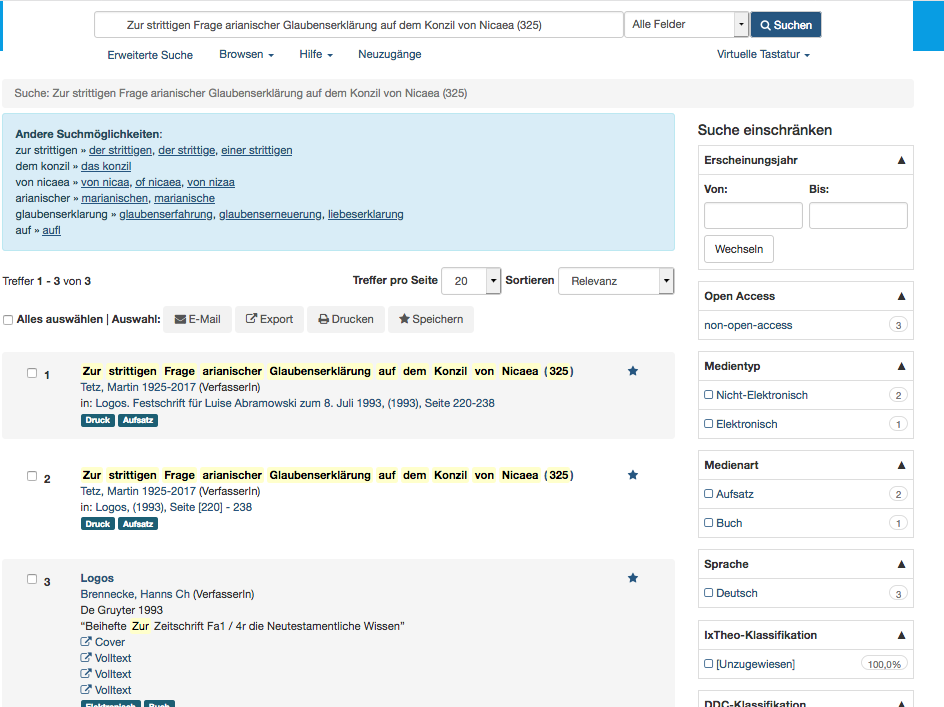This screenshot has height=707, width=944.
Task: Follow the 'von nizaa' suggestion link
Action: (211, 182)
